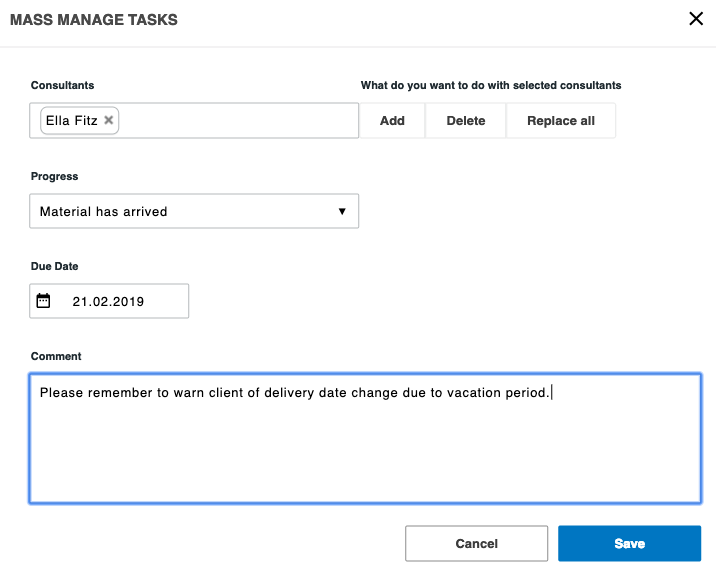Click the Progress dropdown arrow

(x=341, y=212)
